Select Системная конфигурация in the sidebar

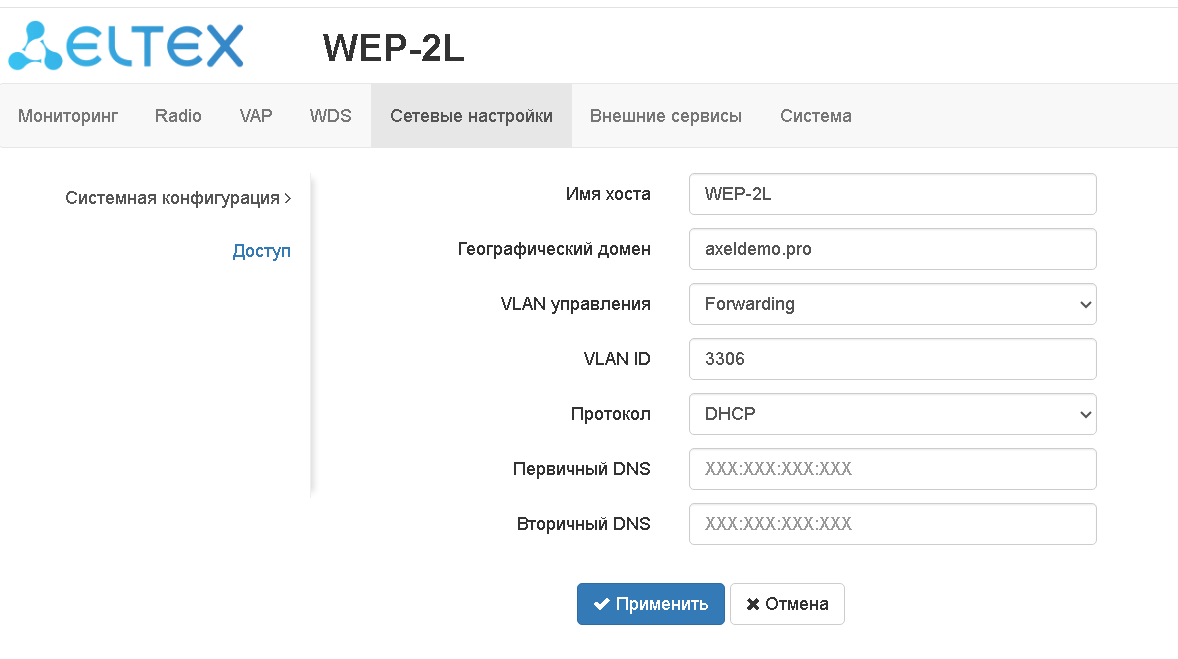tap(172, 198)
